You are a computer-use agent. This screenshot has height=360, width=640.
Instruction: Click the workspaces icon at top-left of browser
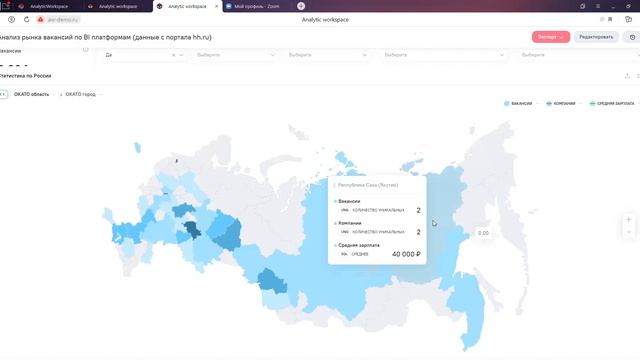[6, 6]
